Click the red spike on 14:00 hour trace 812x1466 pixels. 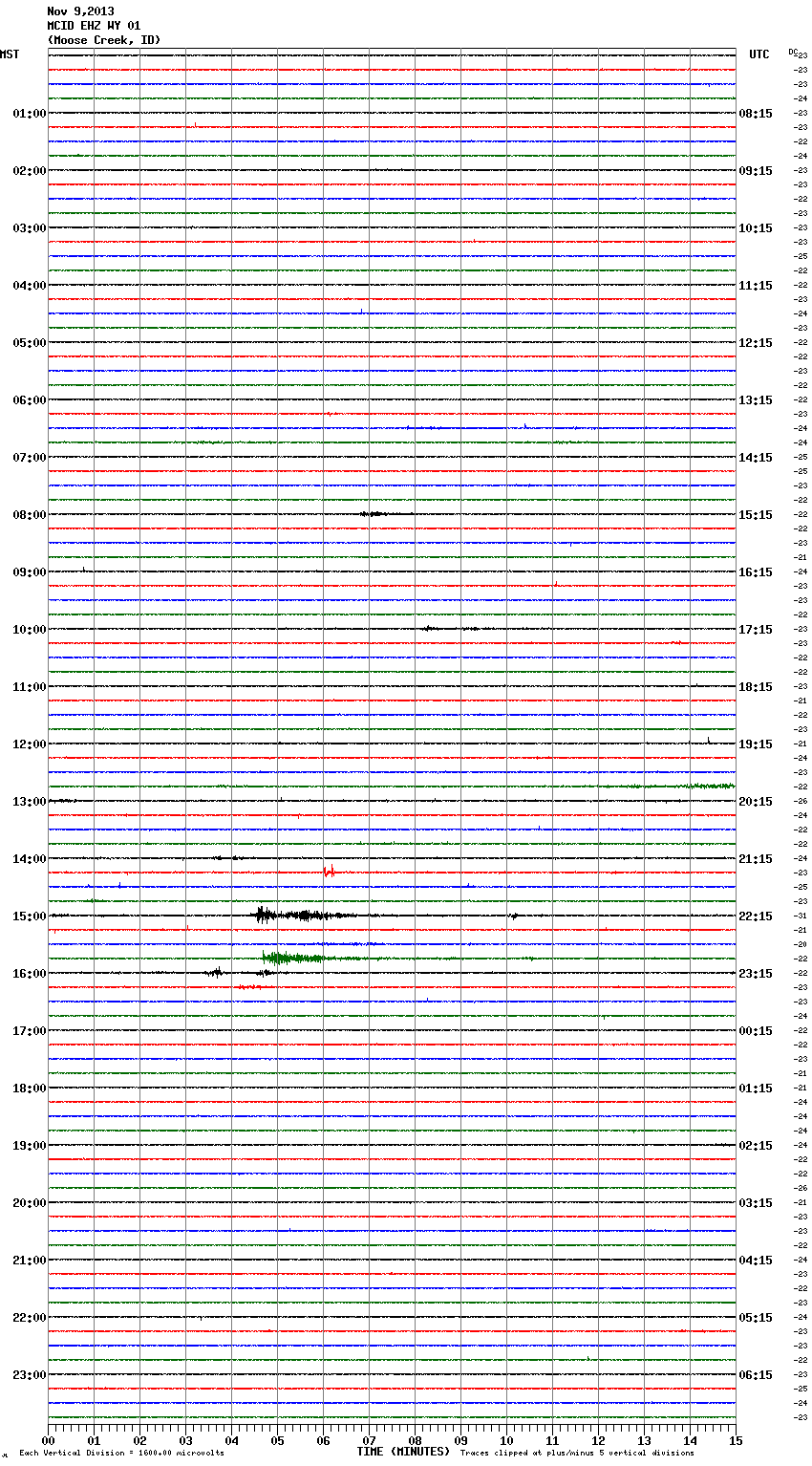point(329,871)
